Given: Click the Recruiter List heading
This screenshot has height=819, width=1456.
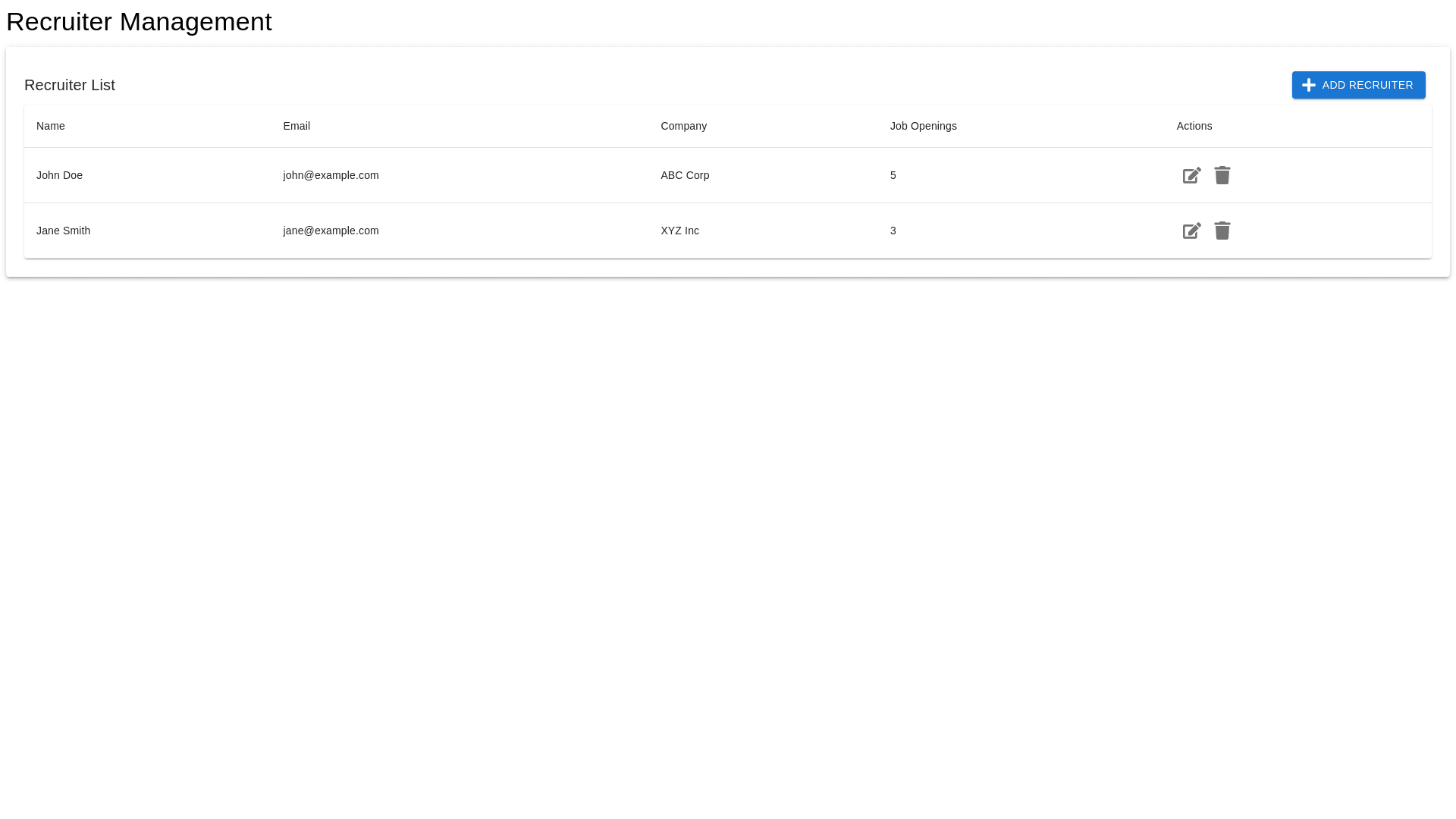Looking at the screenshot, I should (x=70, y=85).
